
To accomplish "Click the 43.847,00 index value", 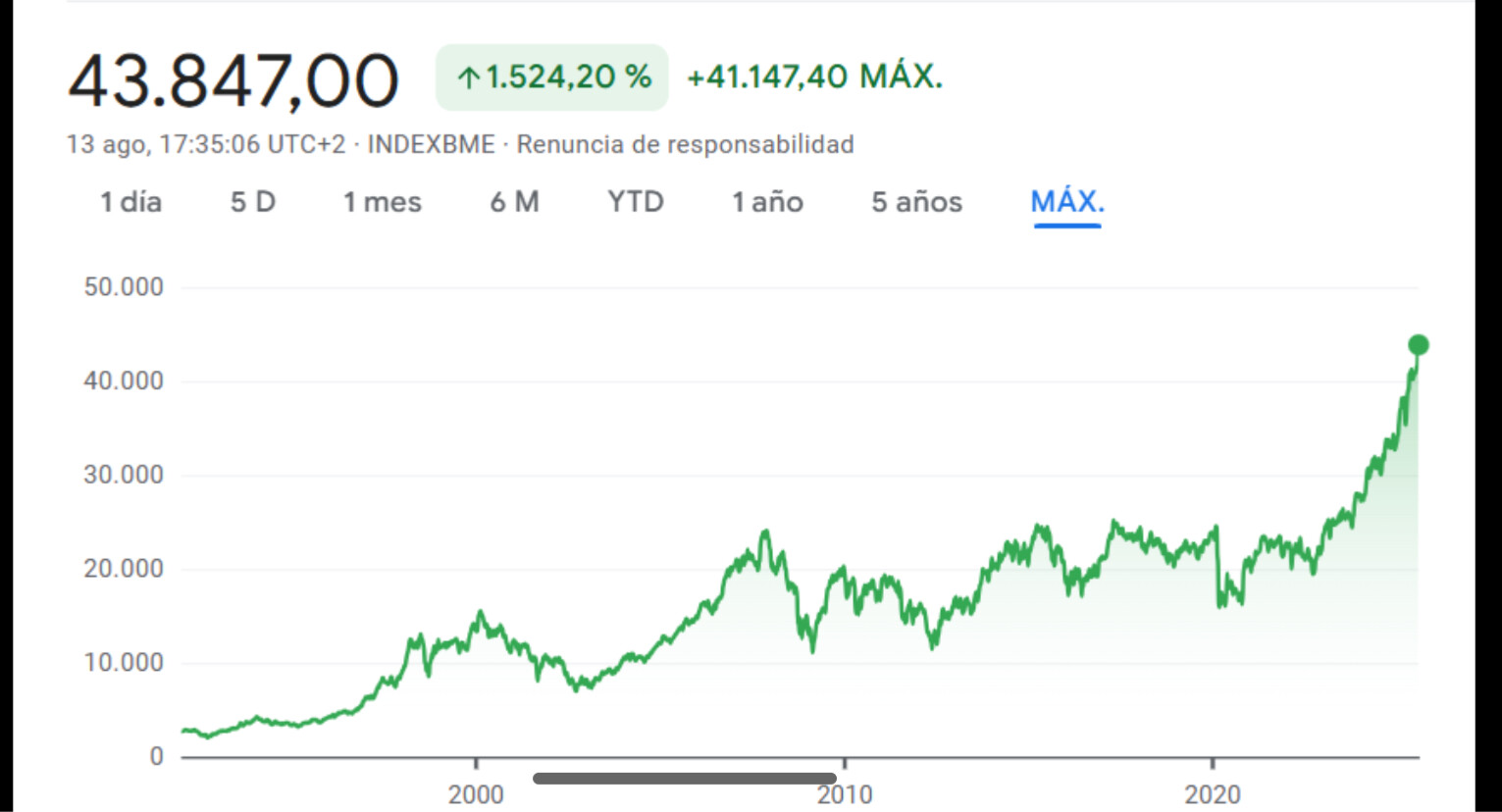I will pyautogui.click(x=233, y=80).
